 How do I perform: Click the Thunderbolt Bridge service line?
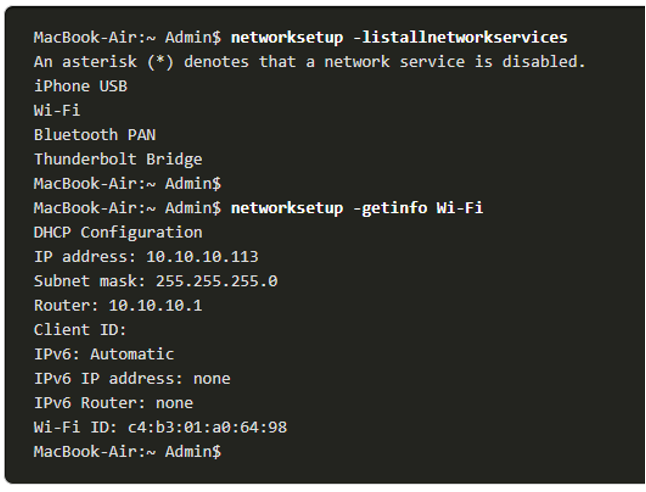click(x=118, y=159)
